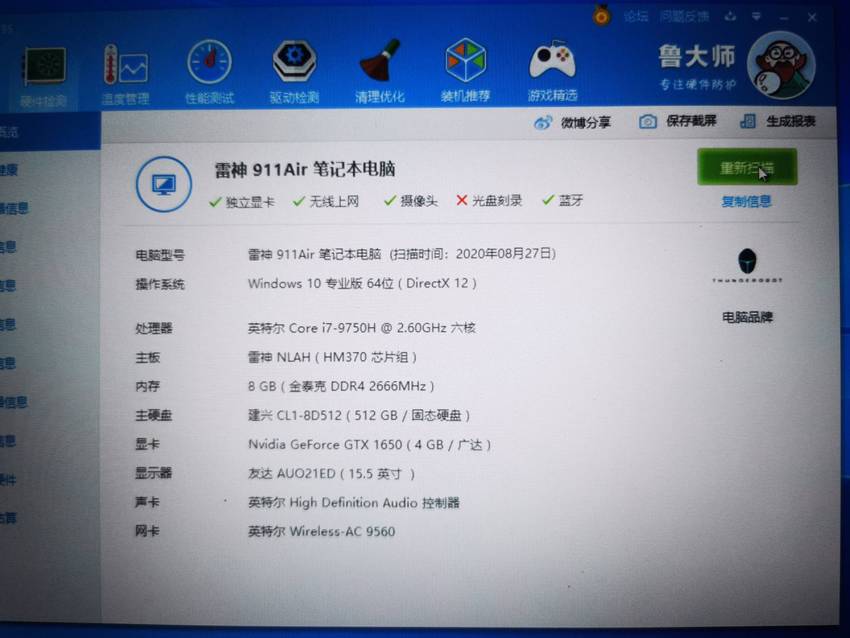Click the 雷神 NLAH motherboard value
The height and width of the screenshot is (638, 850).
pos(332,357)
